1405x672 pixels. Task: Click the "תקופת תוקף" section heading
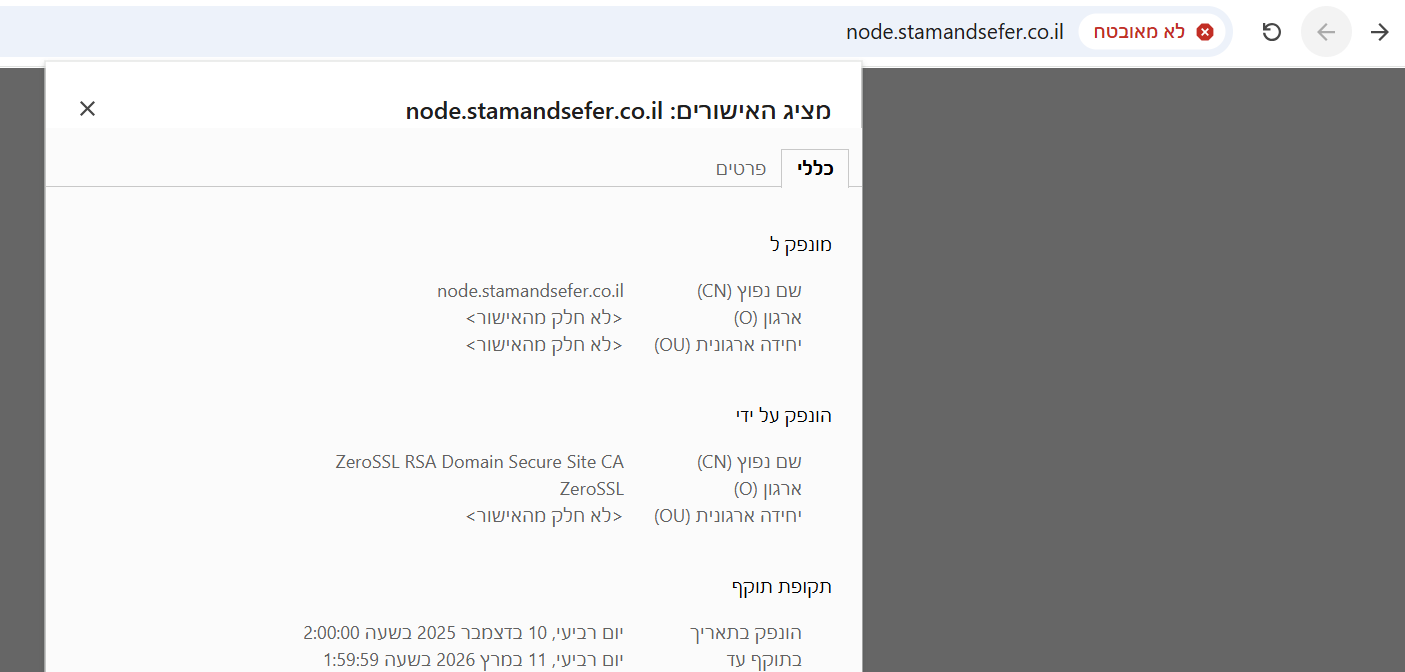pyautogui.click(x=781, y=586)
